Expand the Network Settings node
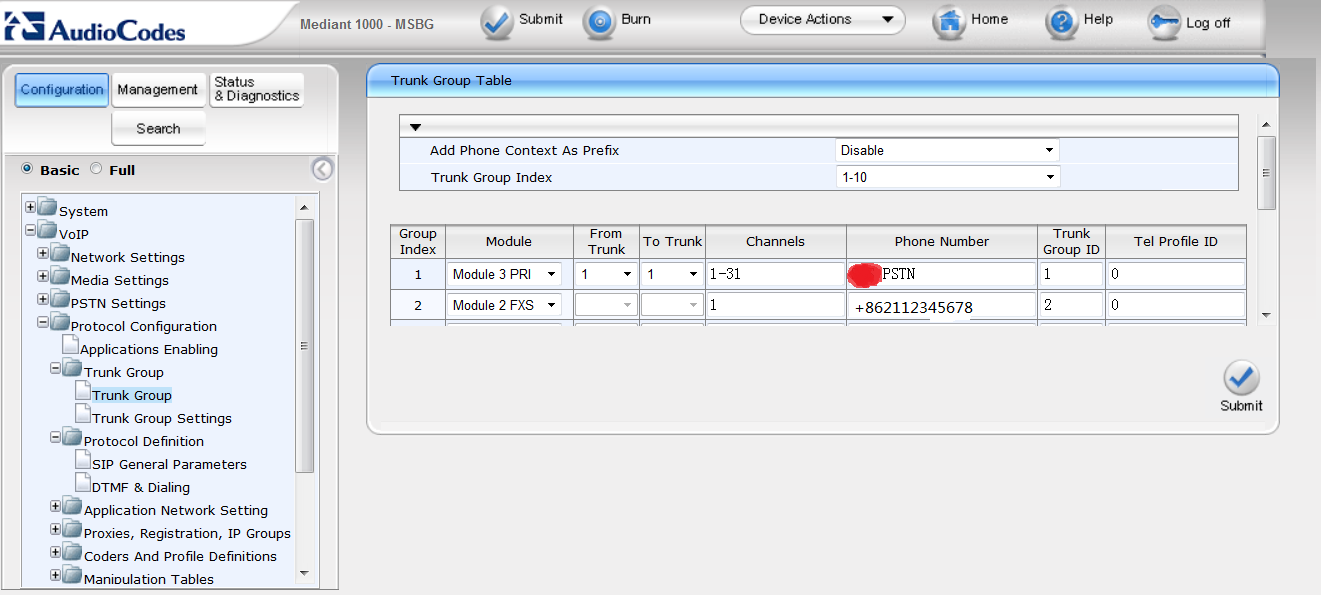Viewport: 1321px width, 595px height. (x=43, y=254)
